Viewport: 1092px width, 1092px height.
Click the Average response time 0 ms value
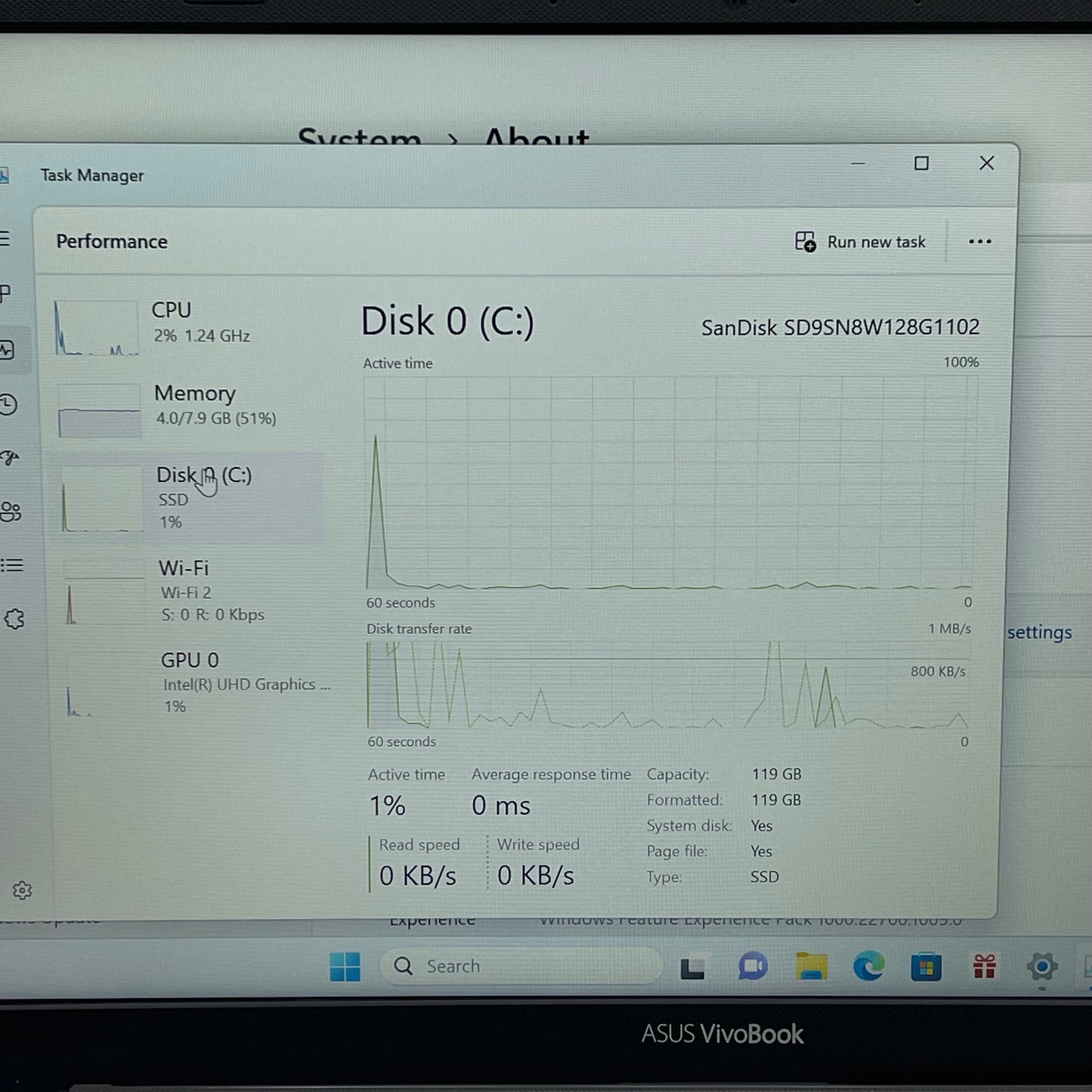pos(501,806)
